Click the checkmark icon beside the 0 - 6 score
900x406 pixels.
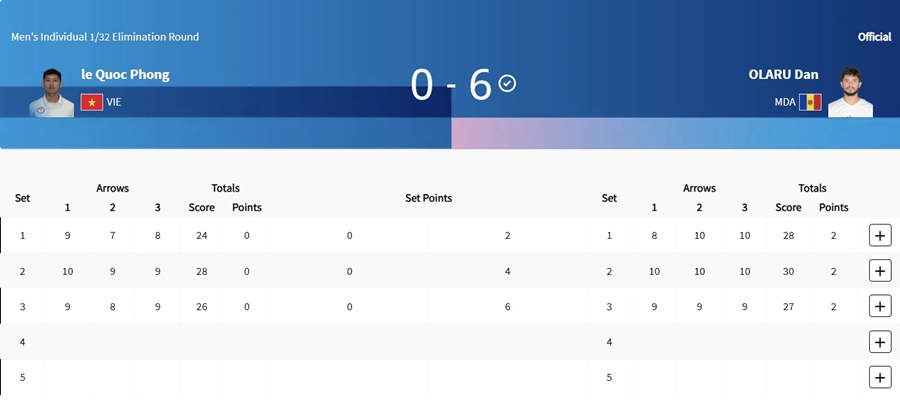click(507, 83)
